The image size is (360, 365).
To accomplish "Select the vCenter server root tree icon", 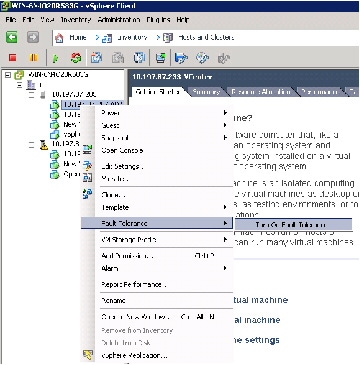I will click(x=19, y=75).
